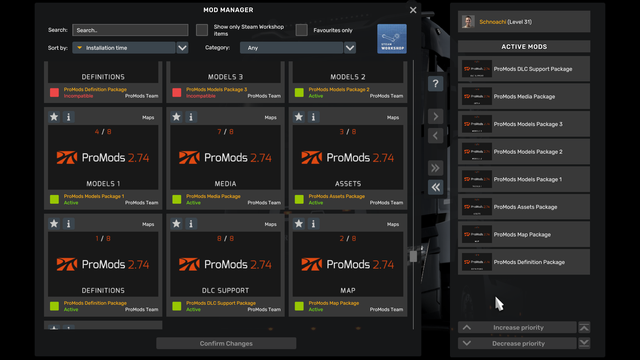This screenshot has height=360, width=640.
Task: Click into the mod Search field
Action: [x=130, y=30]
